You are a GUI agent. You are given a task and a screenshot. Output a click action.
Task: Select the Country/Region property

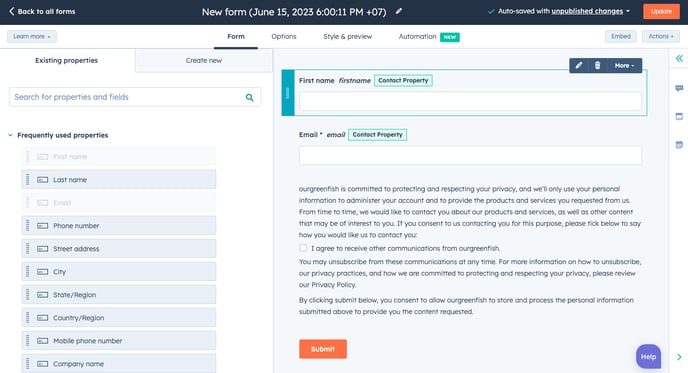118,318
